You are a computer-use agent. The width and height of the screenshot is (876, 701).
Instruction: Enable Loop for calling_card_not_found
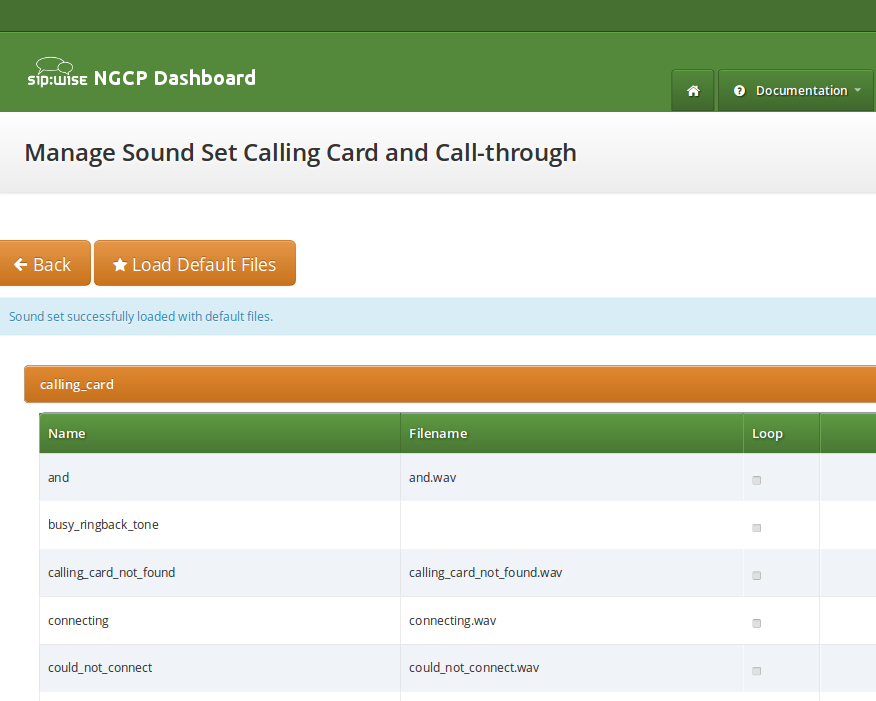(x=756, y=576)
